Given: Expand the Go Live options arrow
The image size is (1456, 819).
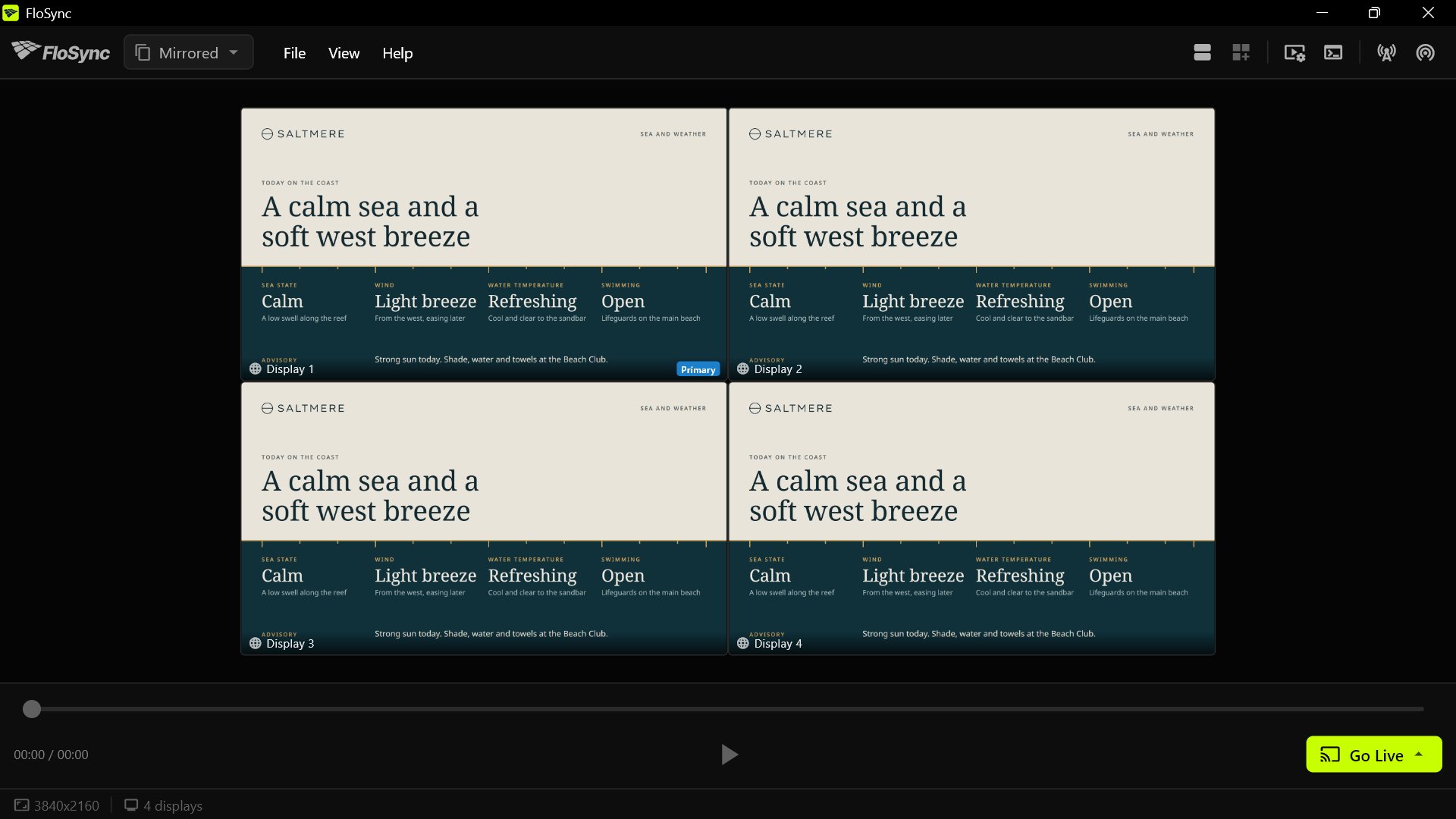Looking at the screenshot, I should [x=1419, y=755].
